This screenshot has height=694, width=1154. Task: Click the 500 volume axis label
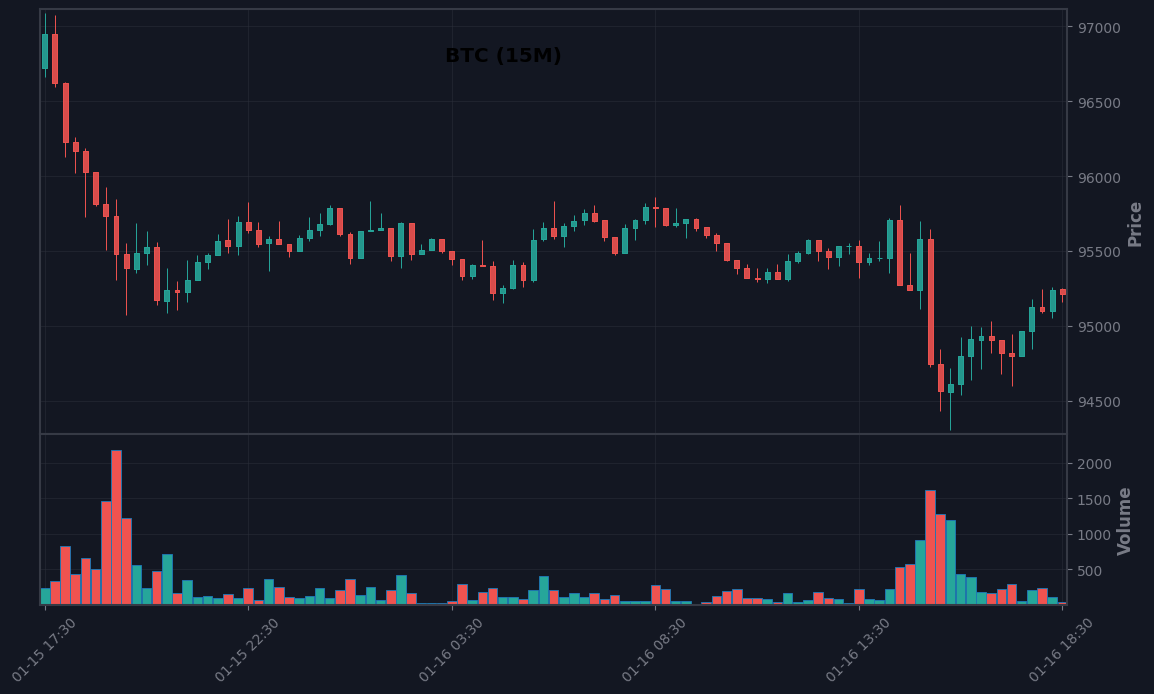tap(1090, 571)
